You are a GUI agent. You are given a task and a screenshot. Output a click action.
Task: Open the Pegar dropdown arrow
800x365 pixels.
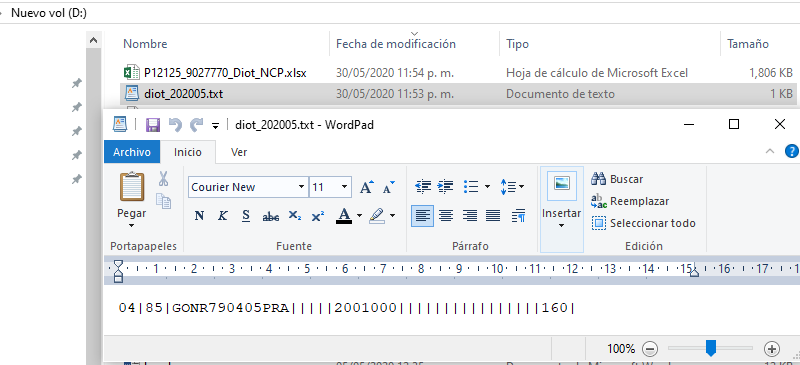[x=132, y=226]
